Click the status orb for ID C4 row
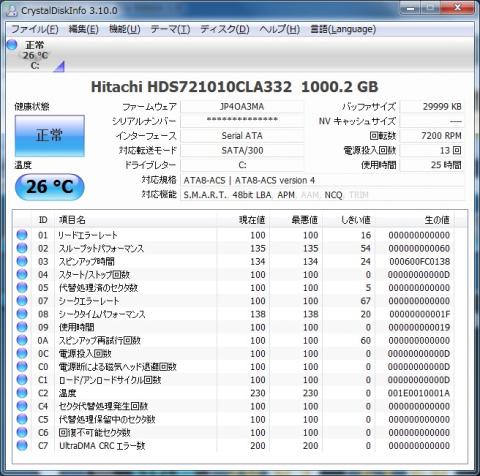Viewport: 480px width, 476px height. tap(22, 406)
